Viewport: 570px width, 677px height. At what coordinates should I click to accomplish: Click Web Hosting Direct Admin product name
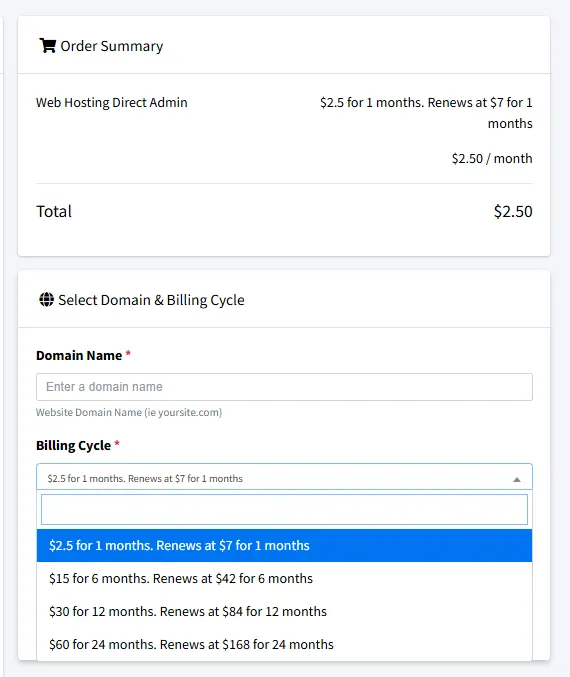tap(111, 102)
